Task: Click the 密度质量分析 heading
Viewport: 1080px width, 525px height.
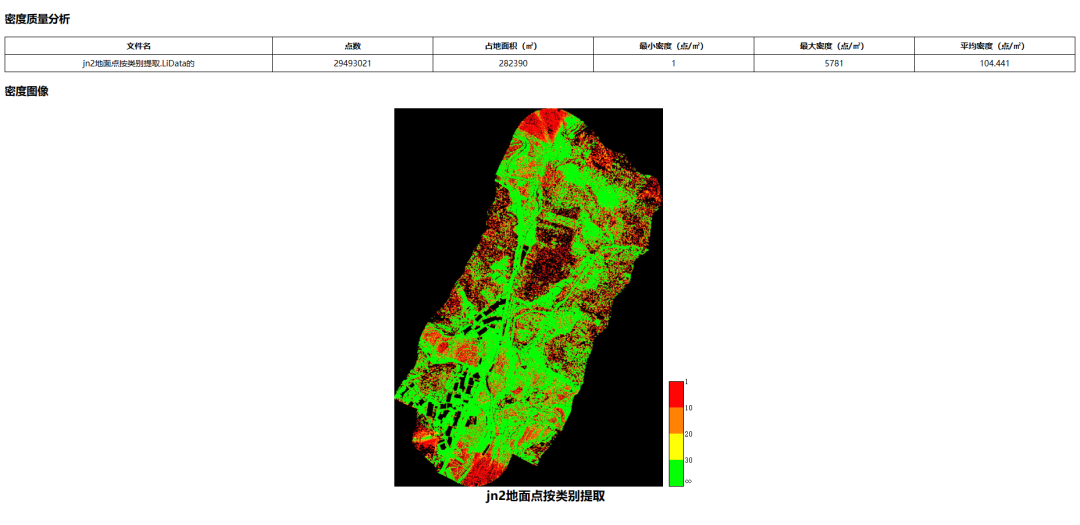Action: click(x=37, y=19)
